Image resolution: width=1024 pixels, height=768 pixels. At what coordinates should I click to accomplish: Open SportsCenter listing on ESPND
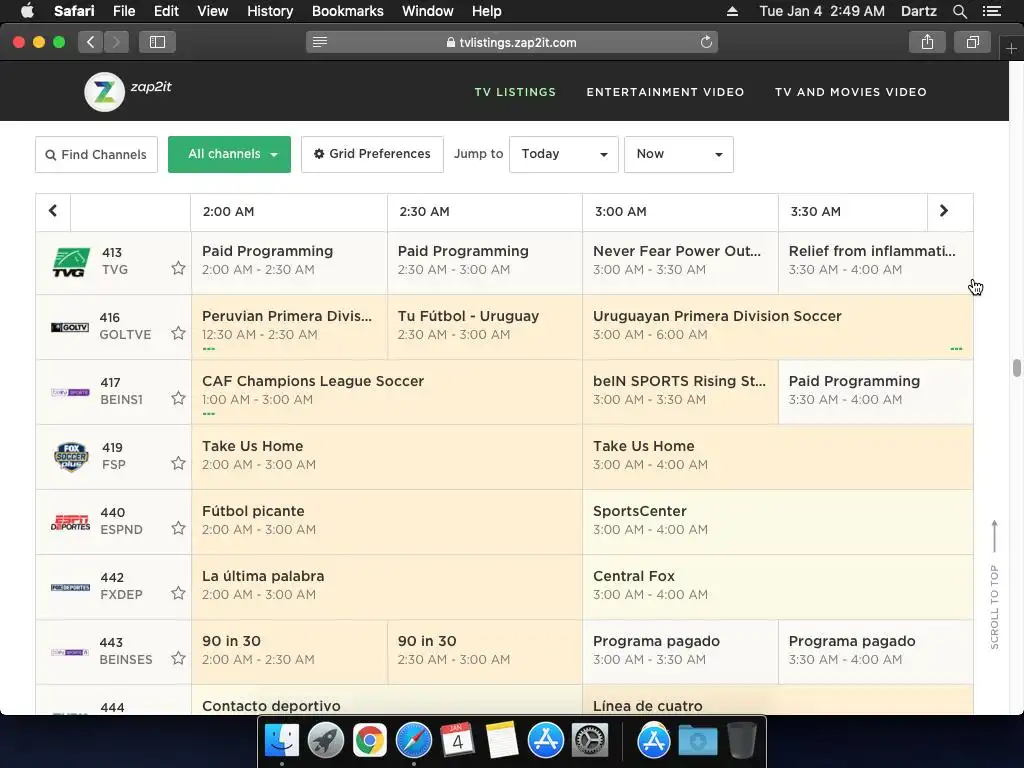[777, 522]
